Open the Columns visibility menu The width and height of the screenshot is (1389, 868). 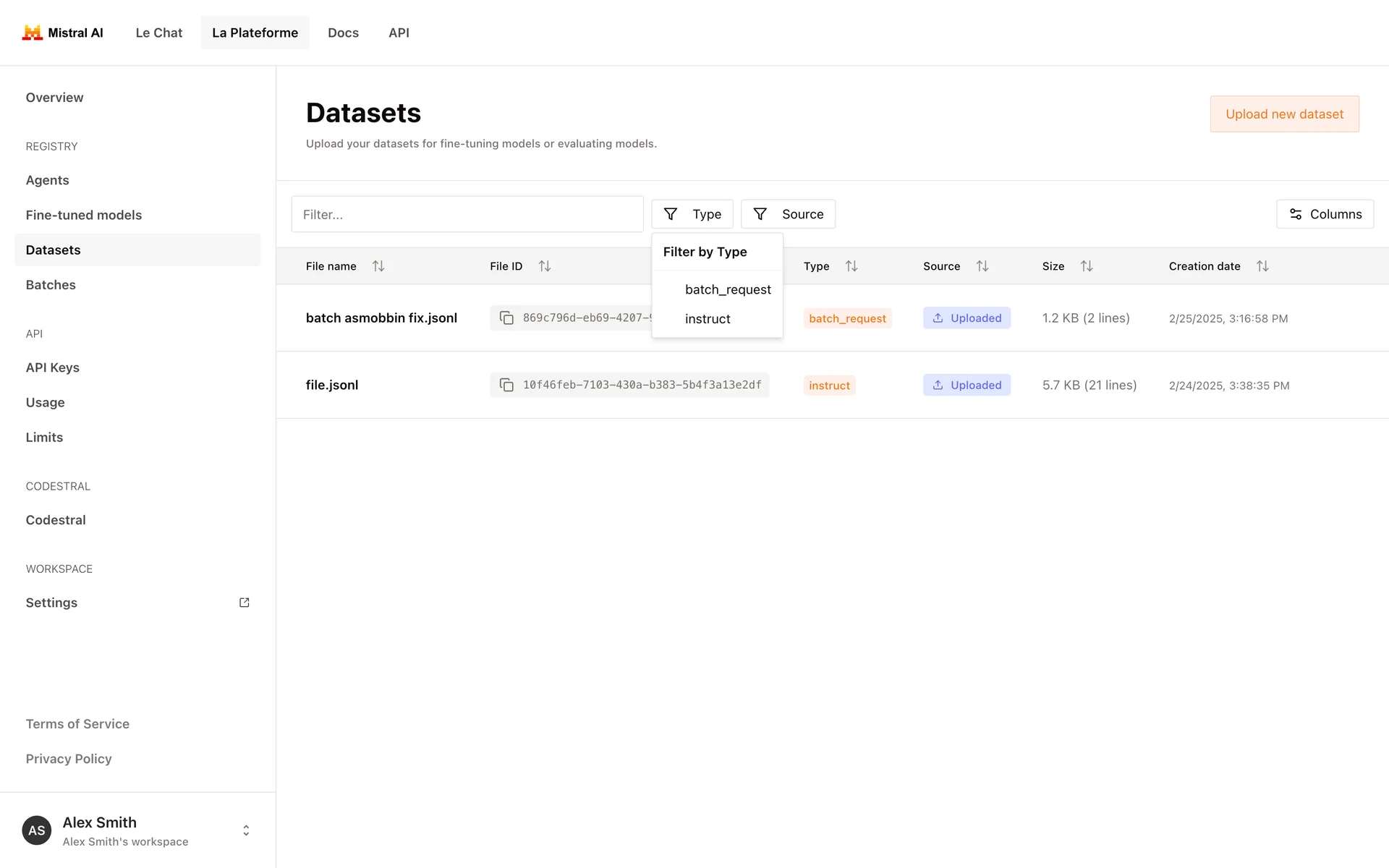point(1325,214)
